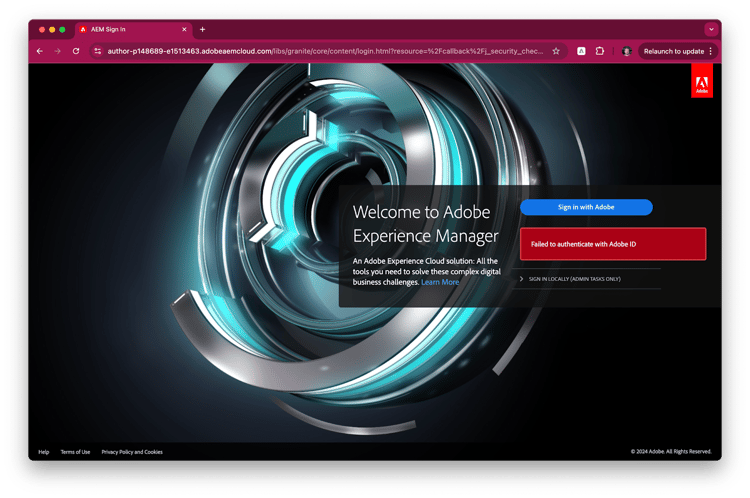Click the browser back arrow
750x498 pixels.
tap(40, 51)
